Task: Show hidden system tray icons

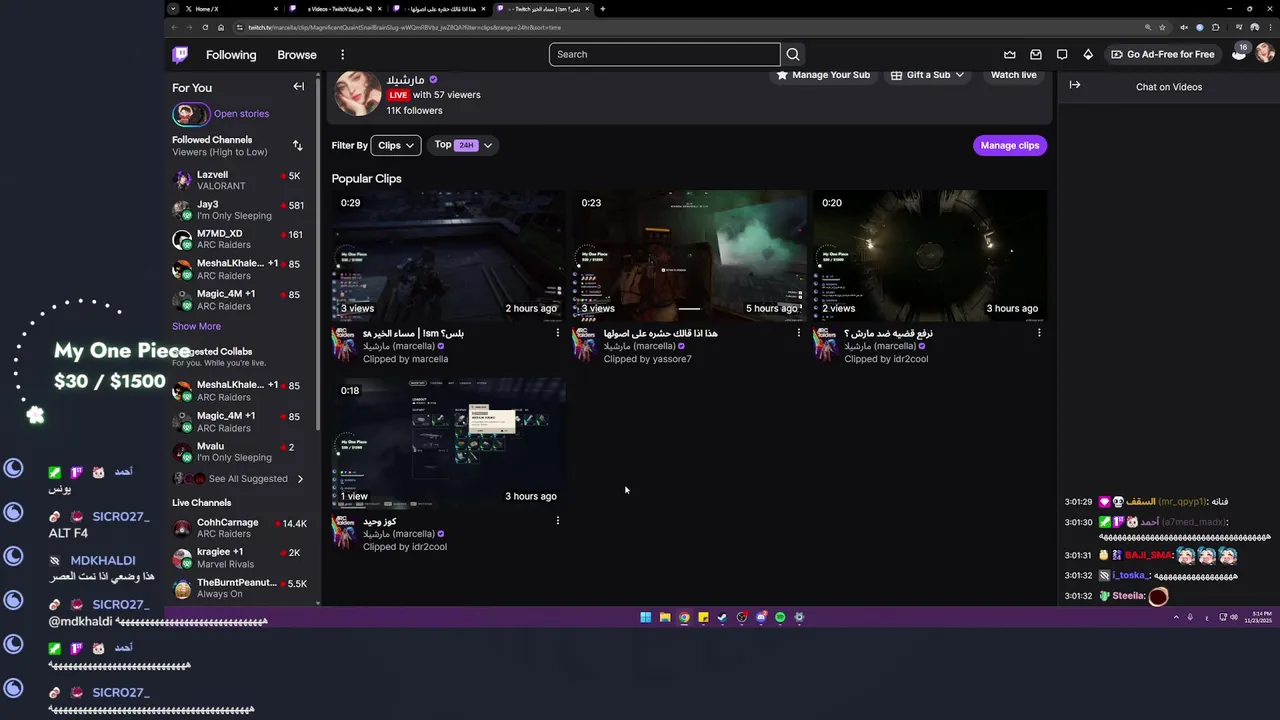Action: (x=1176, y=617)
